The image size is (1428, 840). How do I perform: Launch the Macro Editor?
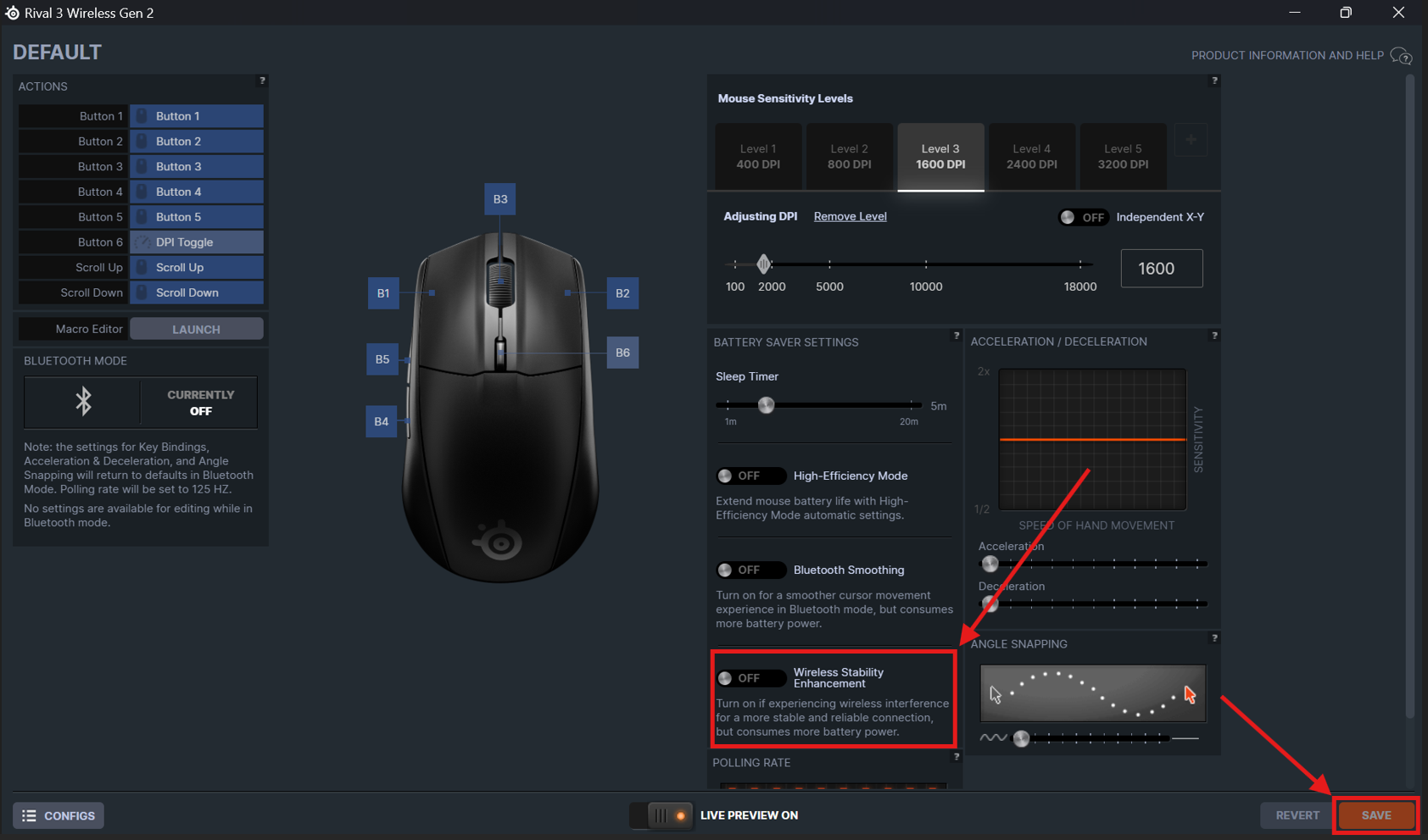(197, 329)
